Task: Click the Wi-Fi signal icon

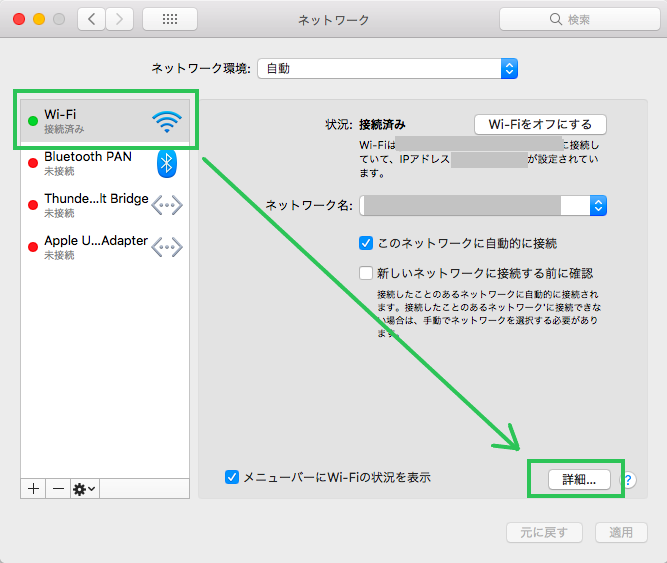Action: click(x=167, y=121)
